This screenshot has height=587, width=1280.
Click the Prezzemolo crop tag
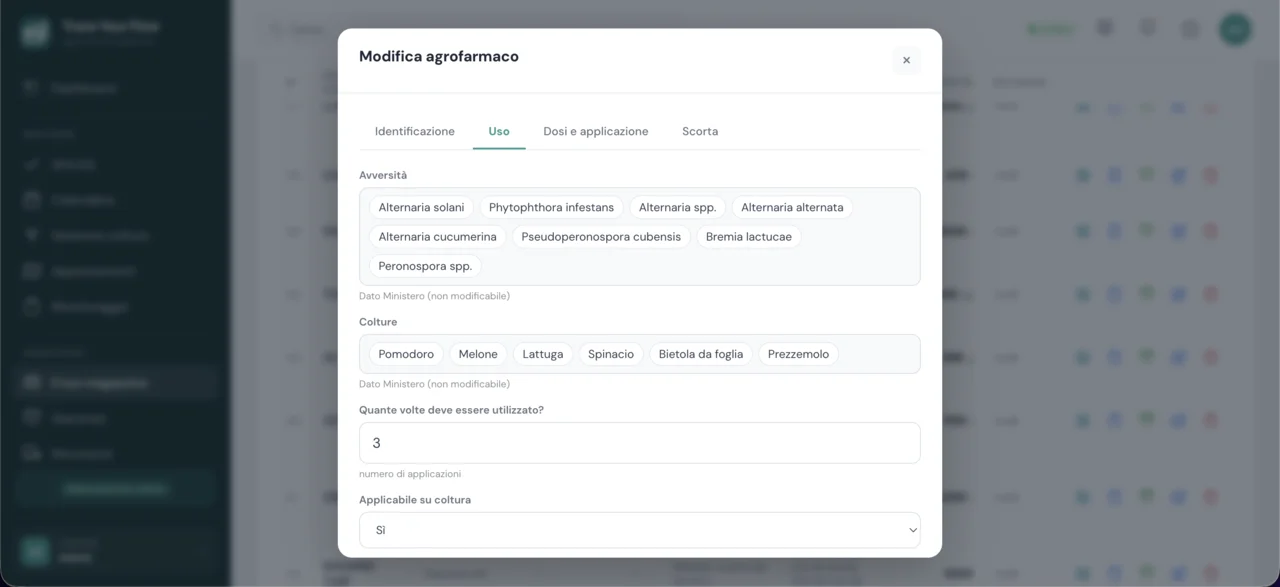click(x=798, y=354)
